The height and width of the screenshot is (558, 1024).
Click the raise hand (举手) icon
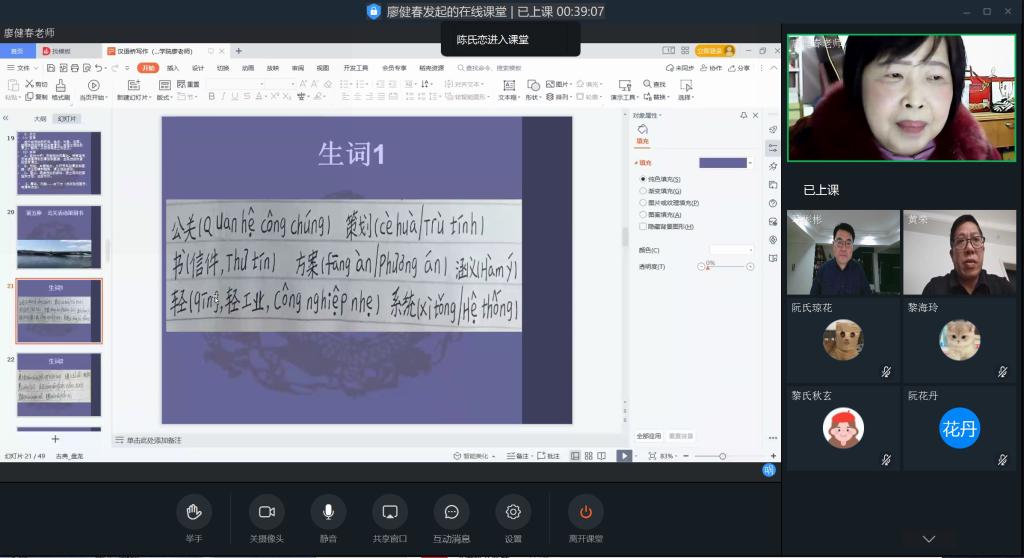[194, 512]
